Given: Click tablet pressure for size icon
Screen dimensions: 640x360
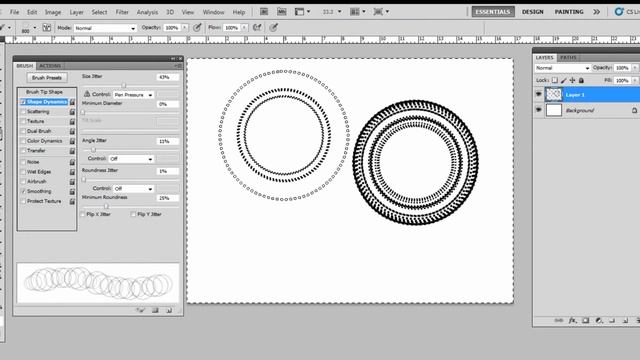Looking at the screenshot, I should tap(273, 27).
